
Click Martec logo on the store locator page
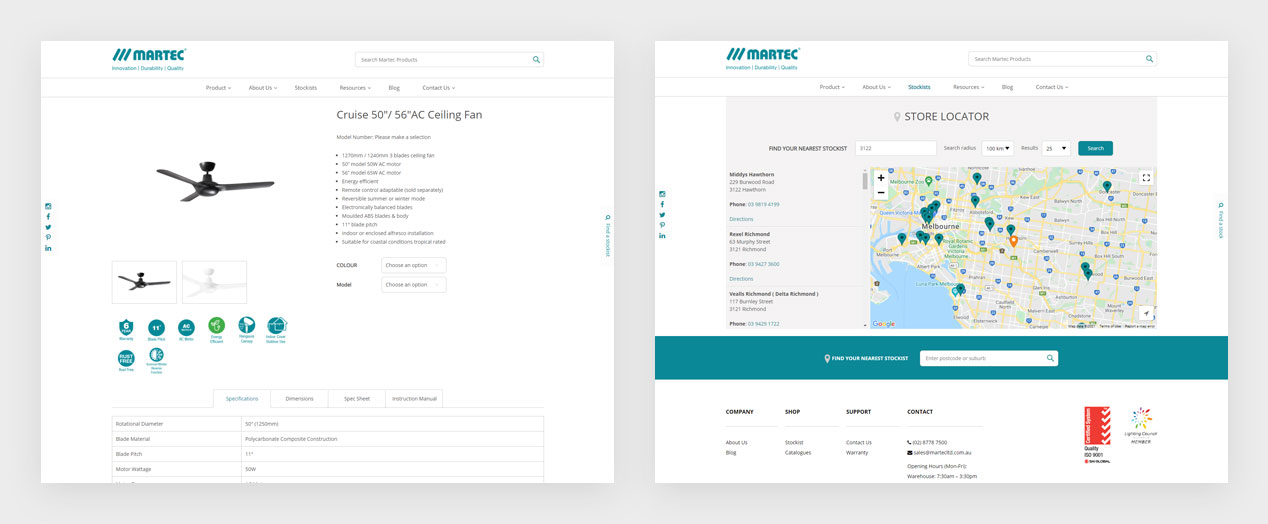[x=763, y=59]
